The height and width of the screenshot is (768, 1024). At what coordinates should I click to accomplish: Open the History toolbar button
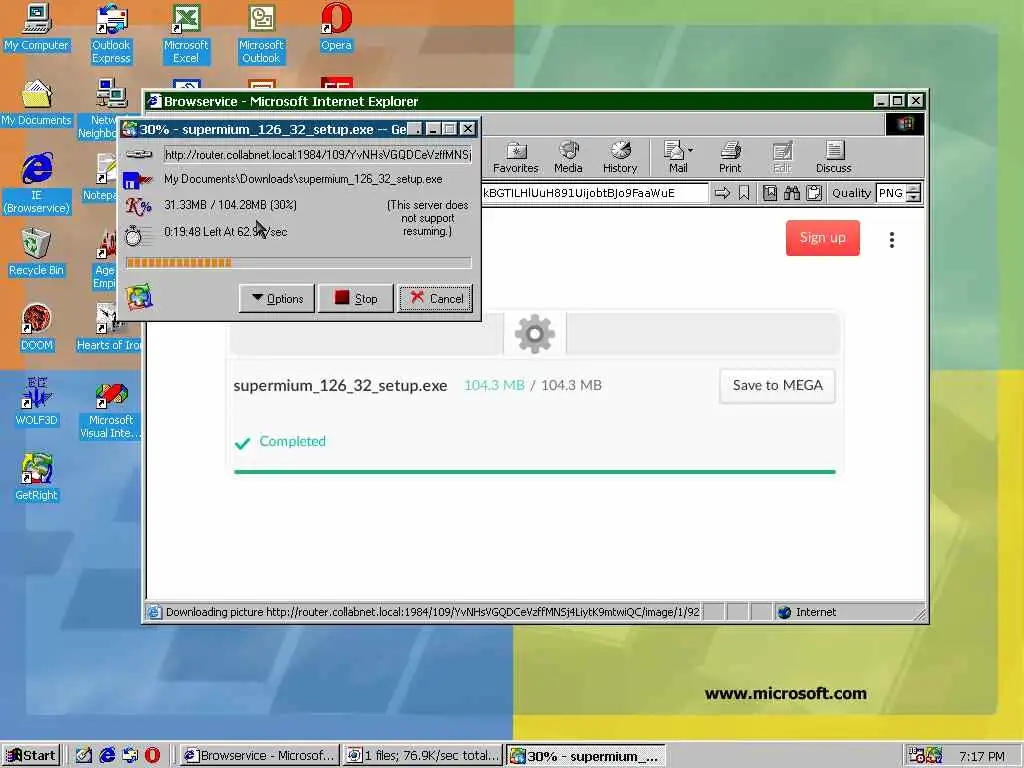click(x=620, y=157)
